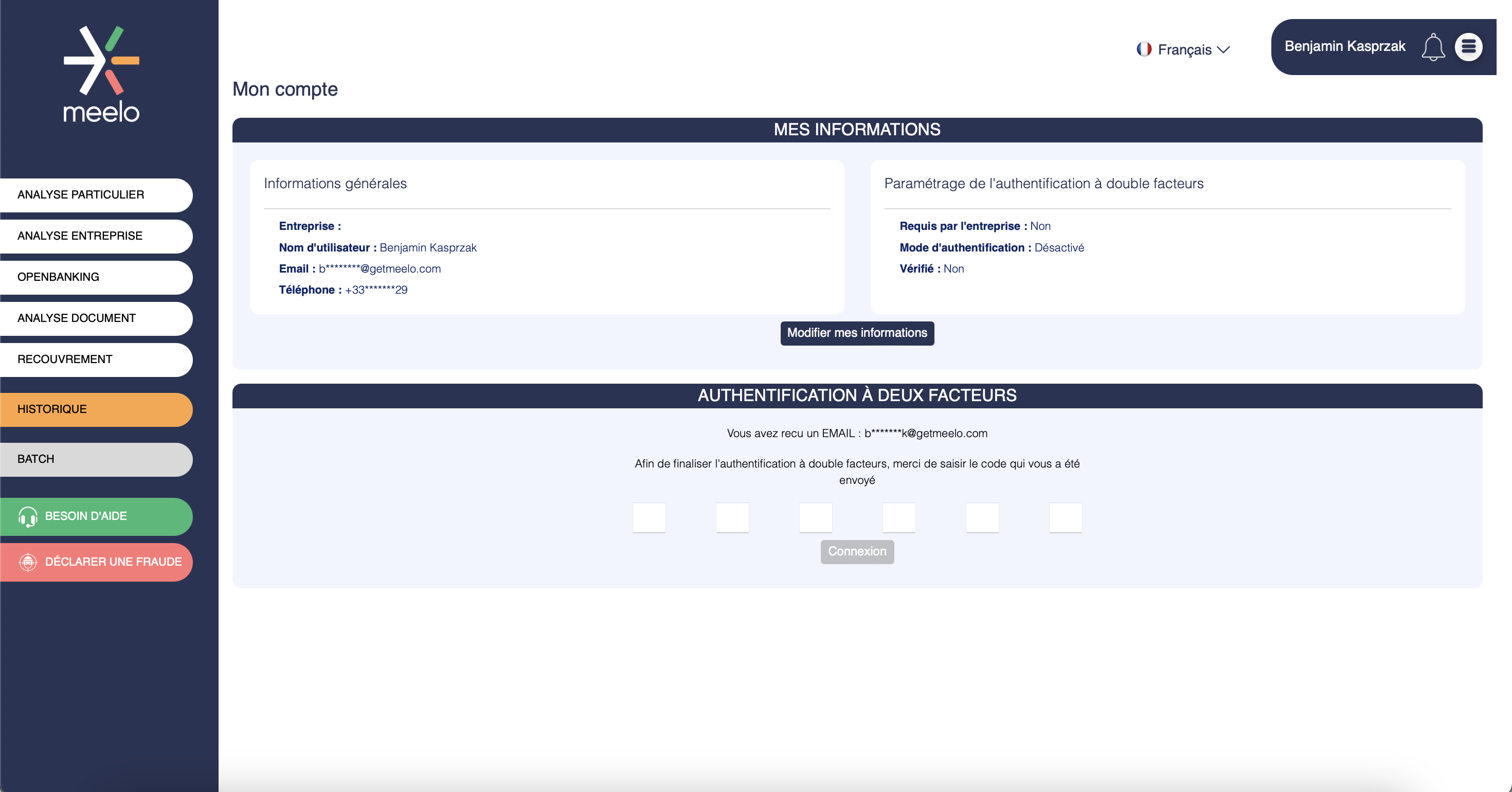Screen dimensions: 1512x792
Task: Open ANALYSE DOCUMENT
Action: point(96,318)
